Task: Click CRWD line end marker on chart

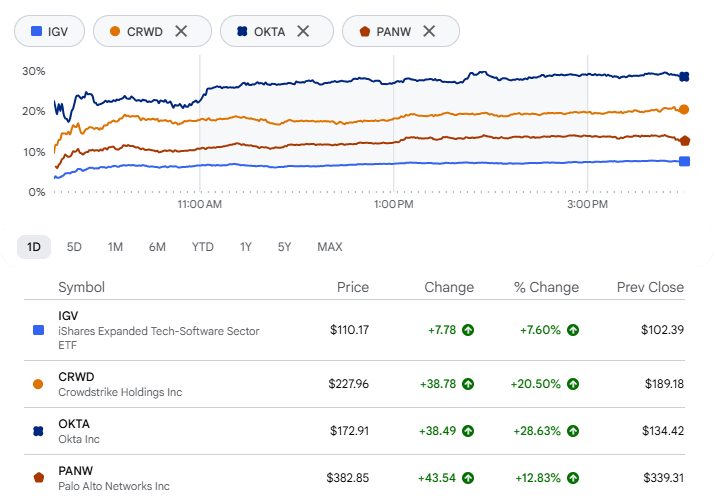Action: coord(684,109)
